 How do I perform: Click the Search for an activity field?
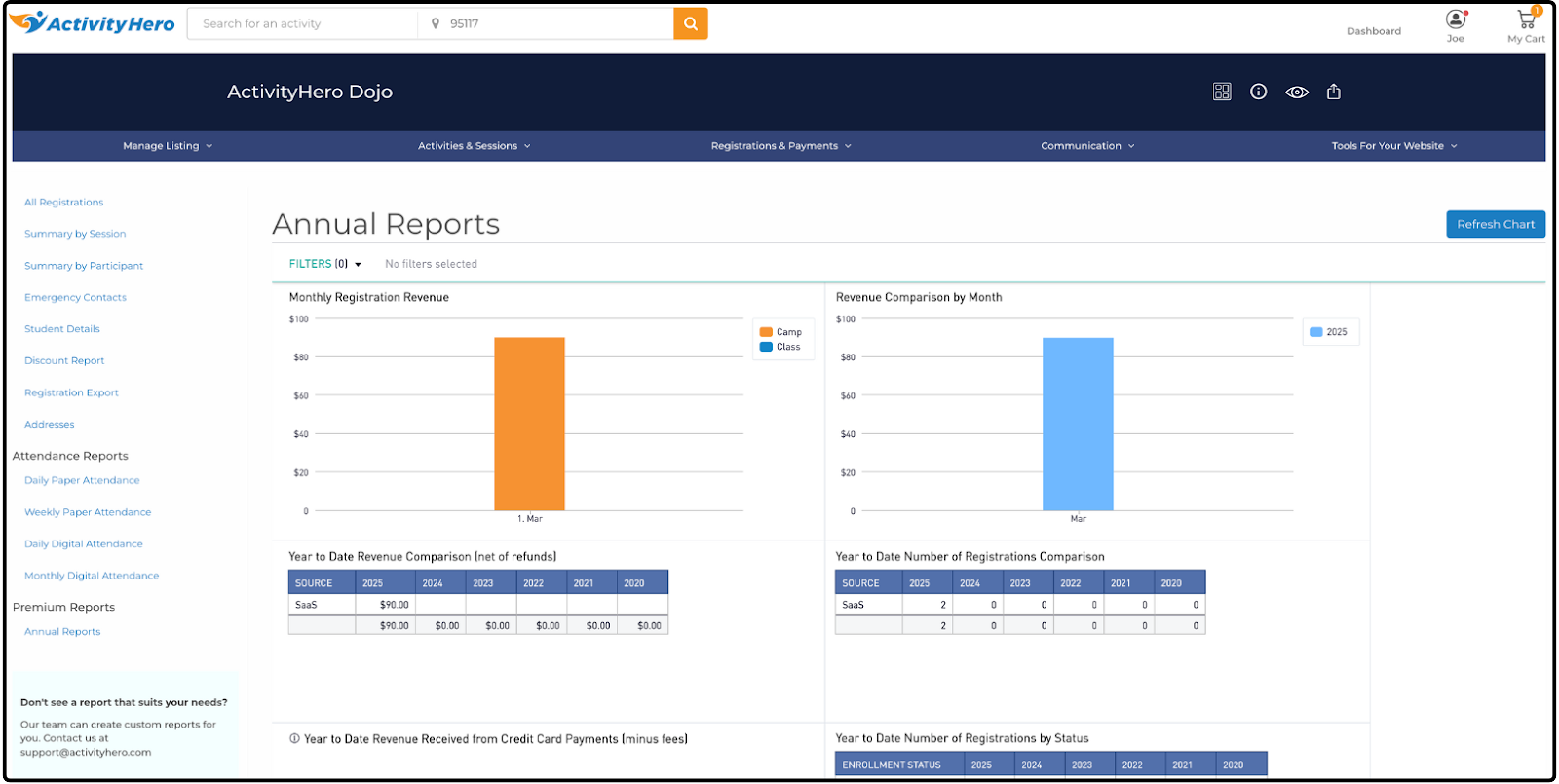tap(303, 23)
